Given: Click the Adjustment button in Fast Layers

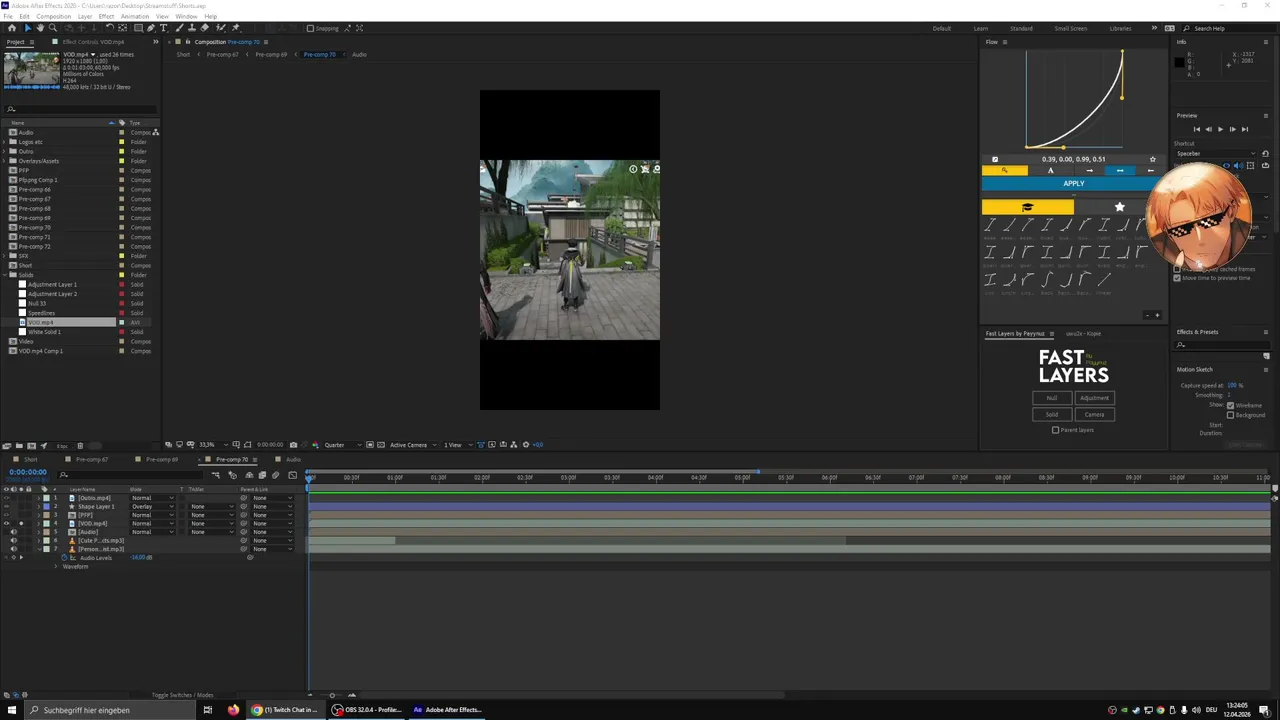Looking at the screenshot, I should point(1094,398).
